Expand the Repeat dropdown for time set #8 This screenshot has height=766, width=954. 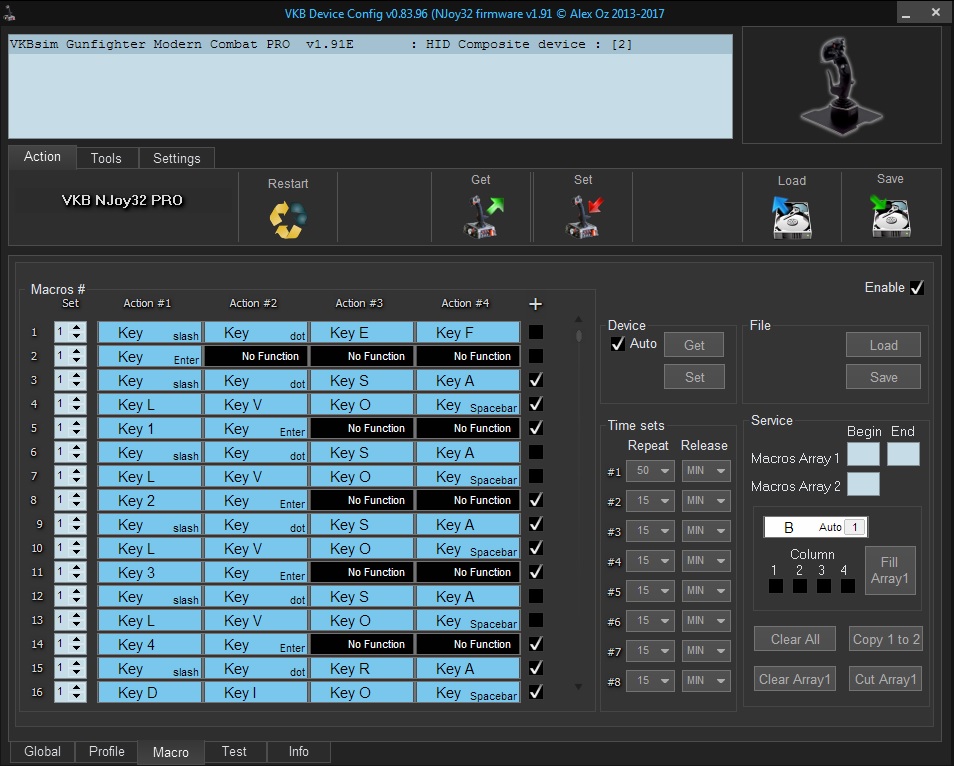coord(652,681)
